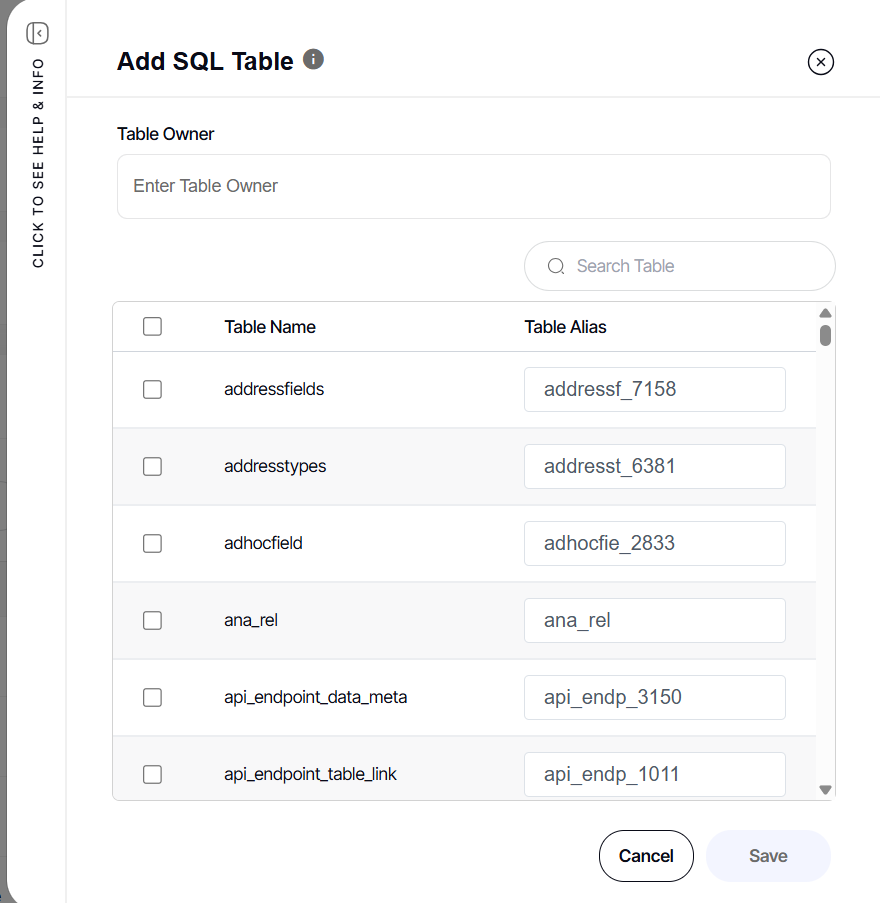The width and height of the screenshot is (880, 903).
Task: Enable the adhocfield table checkbox
Action: coord(152,543)
